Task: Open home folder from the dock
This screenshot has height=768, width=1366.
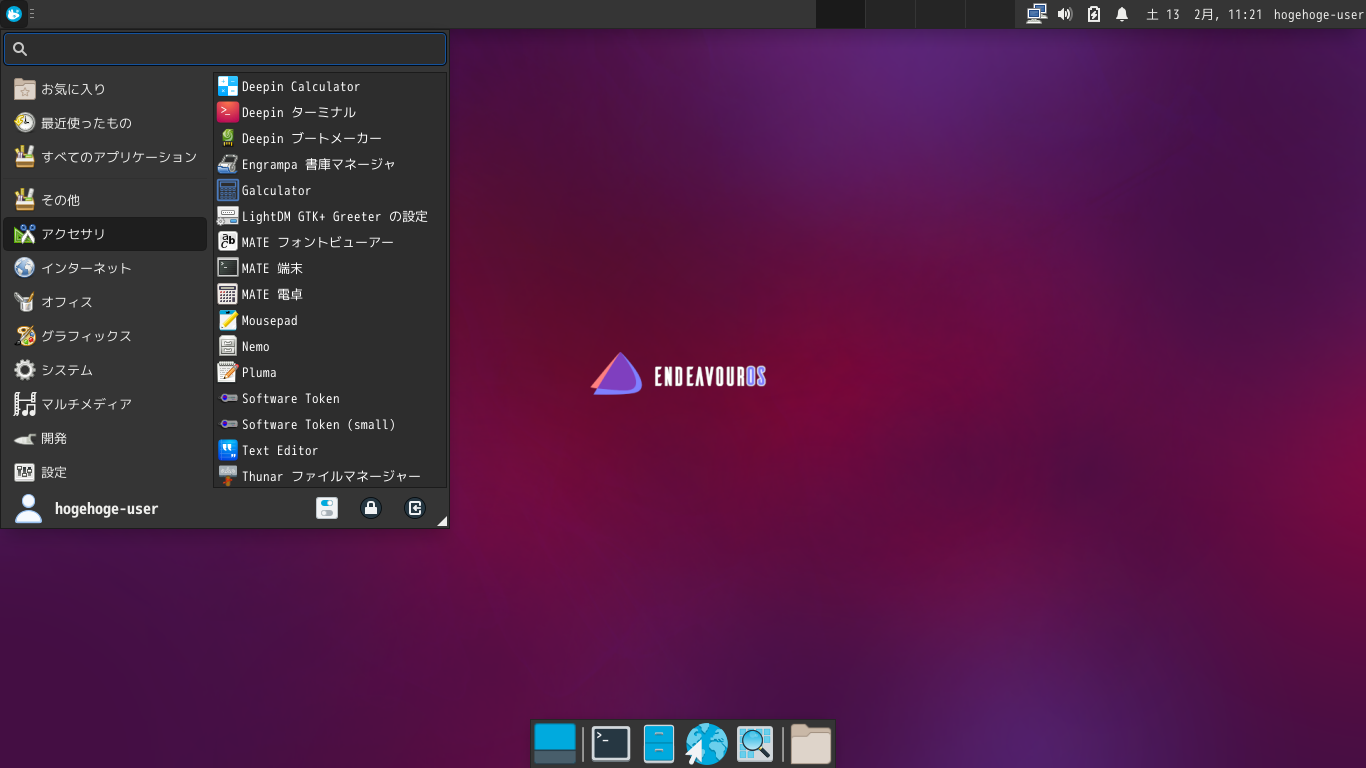Action: [811, 744]
